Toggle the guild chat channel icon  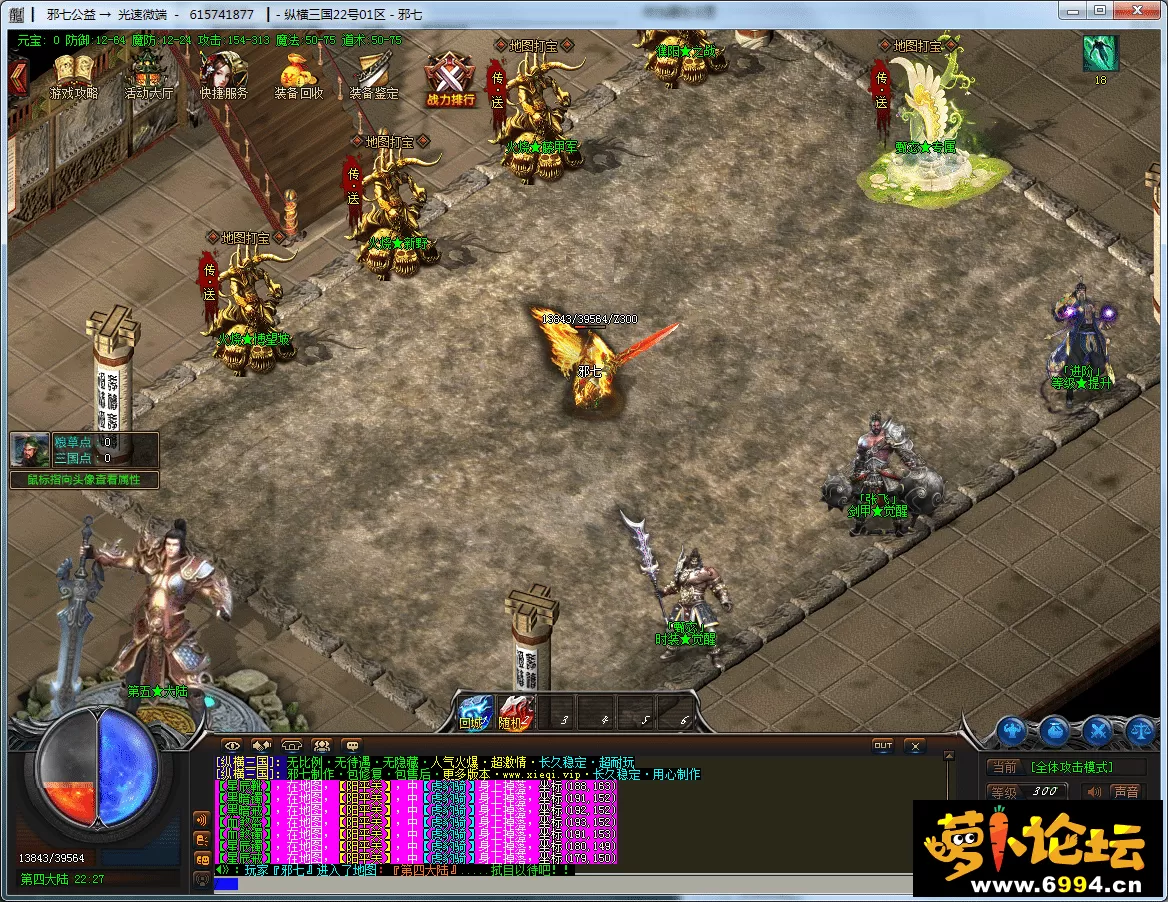pyautogui.click(x=202, y=860)
